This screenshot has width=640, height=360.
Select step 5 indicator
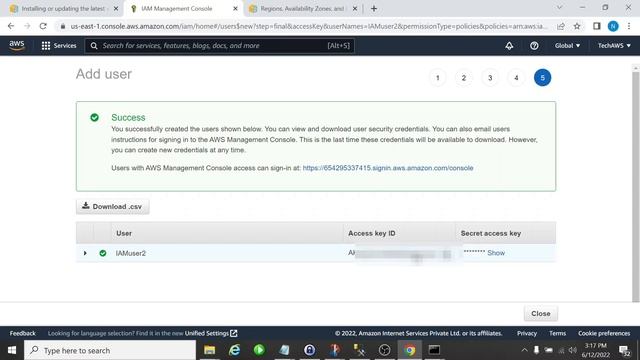point(542,78)
